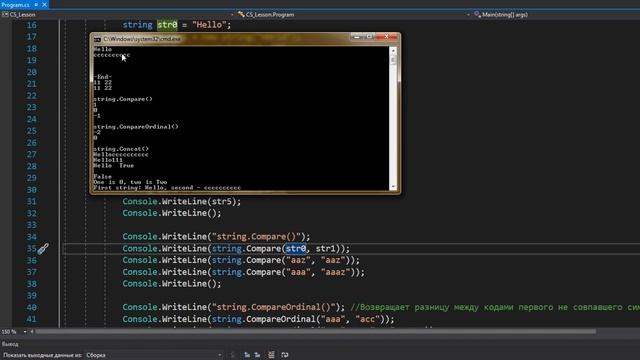Close the cmd.exe console window
The width and height of the screenshot is (640, 360).
coord(387,37)
